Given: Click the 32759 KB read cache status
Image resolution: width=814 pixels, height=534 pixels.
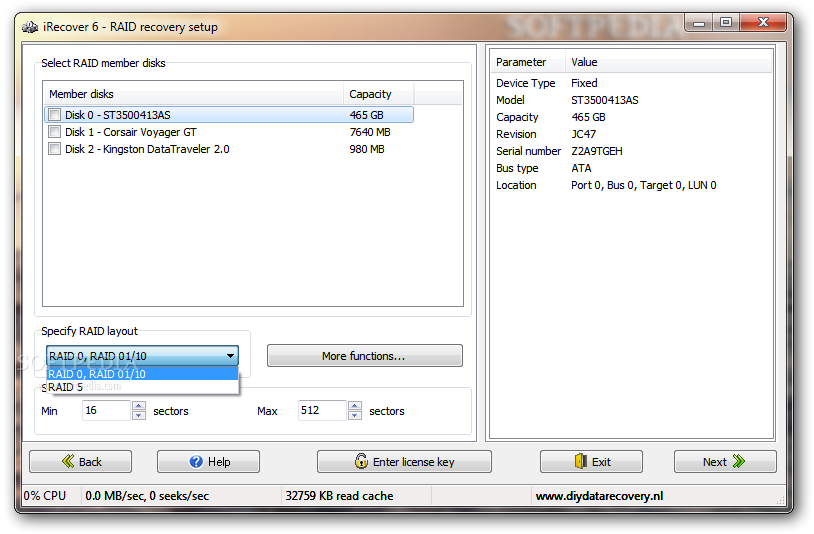Looking at the screenshot, I should tap(339, 496).
